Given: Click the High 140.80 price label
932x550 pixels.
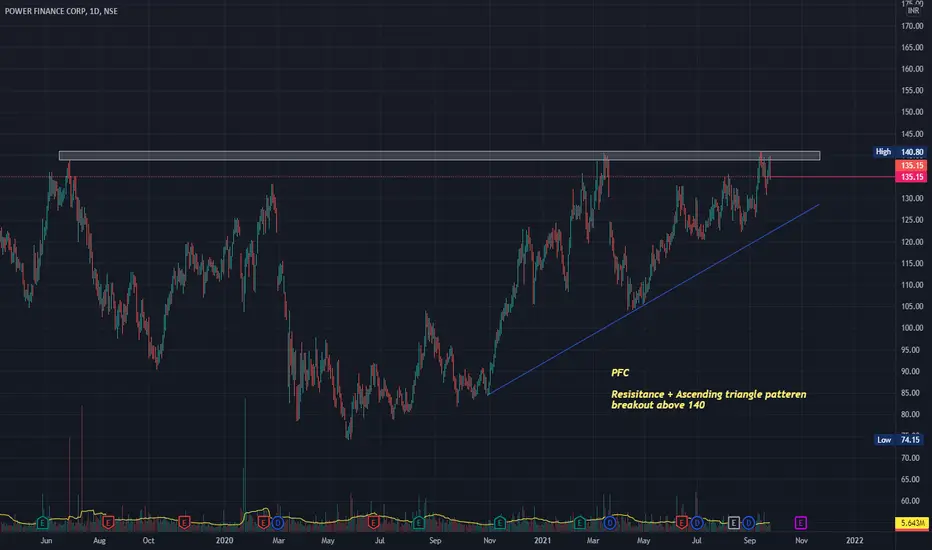Looking at the screenshot, I should pyautogui.click(x=899, y=152).
